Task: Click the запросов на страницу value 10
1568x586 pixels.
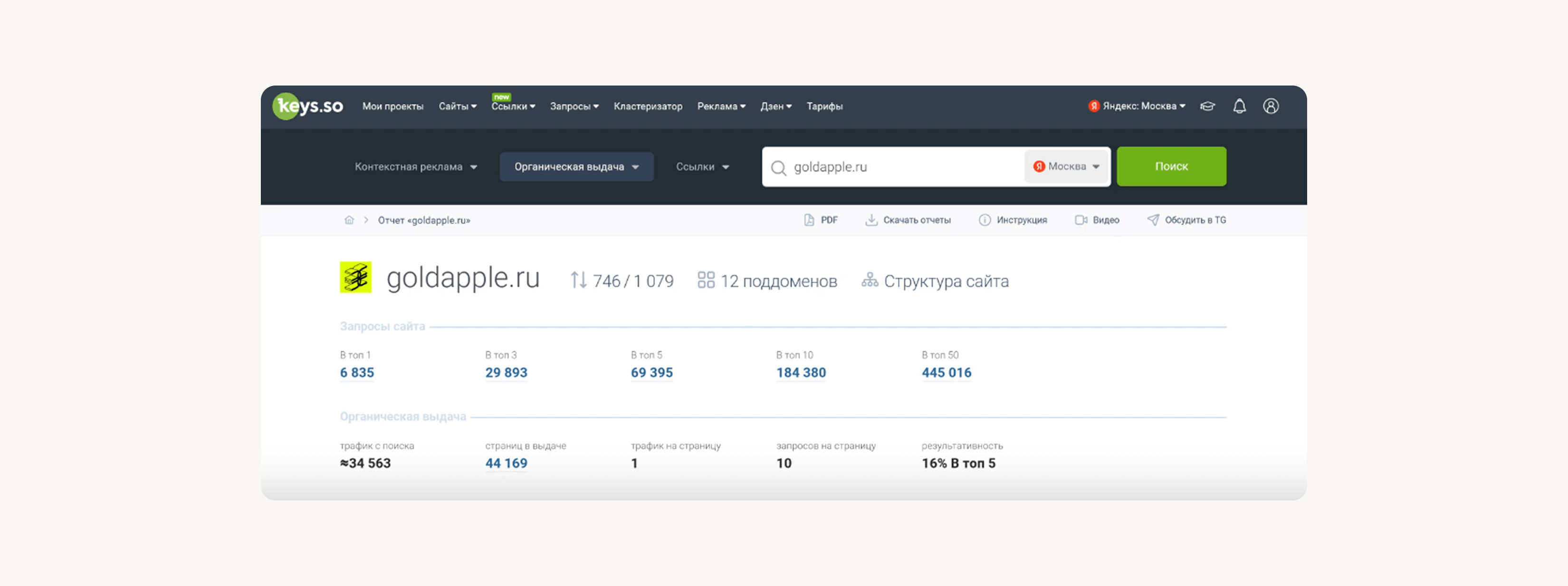Action: tap(784, 463)
